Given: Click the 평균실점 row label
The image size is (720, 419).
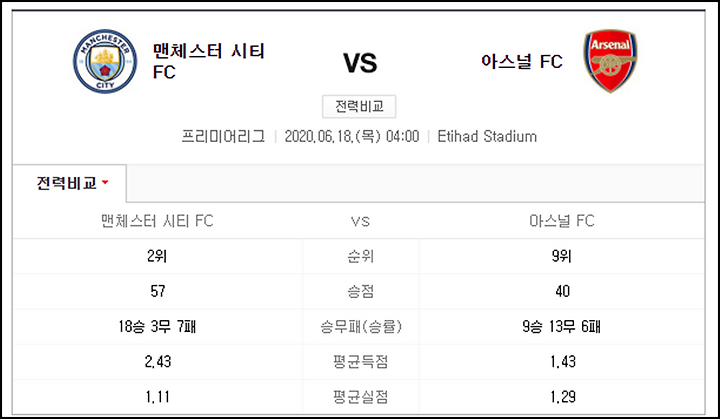Looking at the screenshot, I should 360,396.
